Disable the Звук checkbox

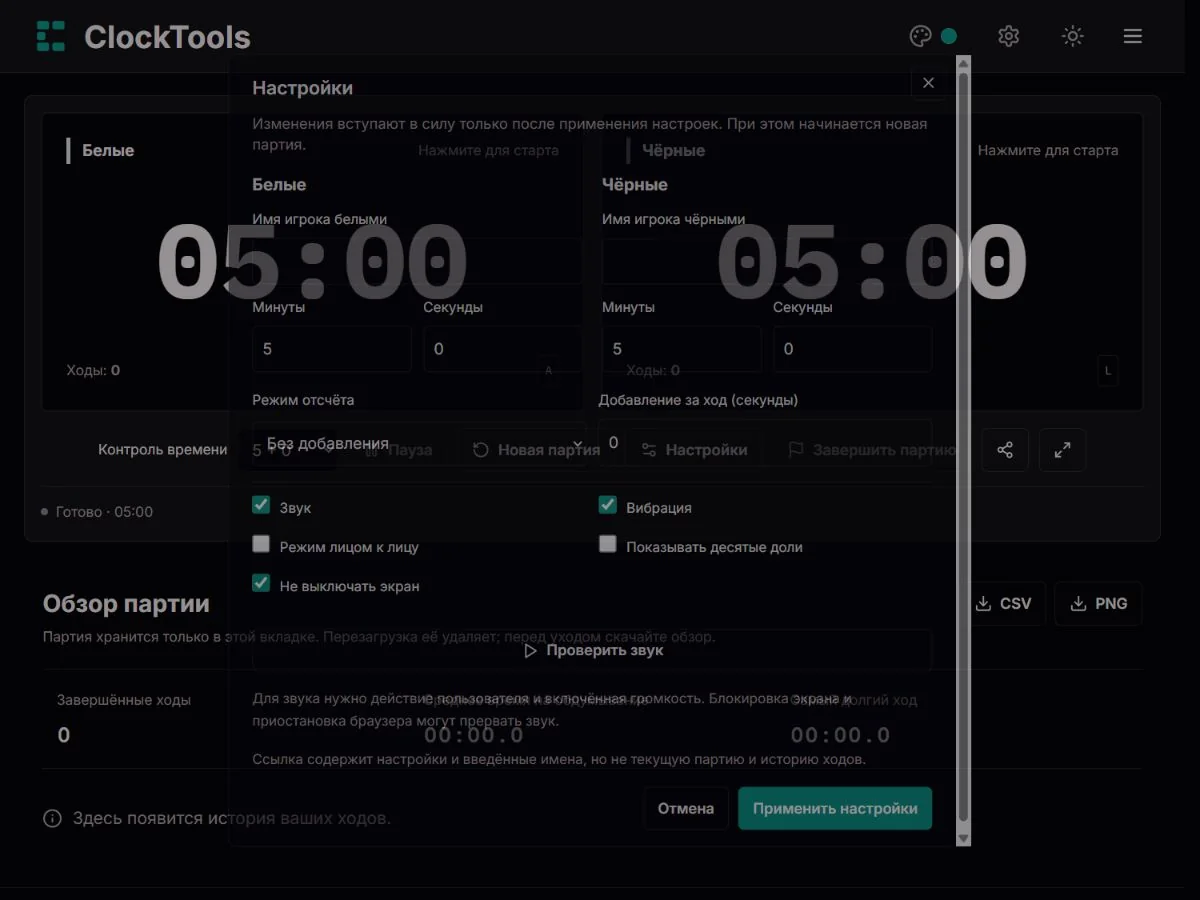(x=261, y=506)
